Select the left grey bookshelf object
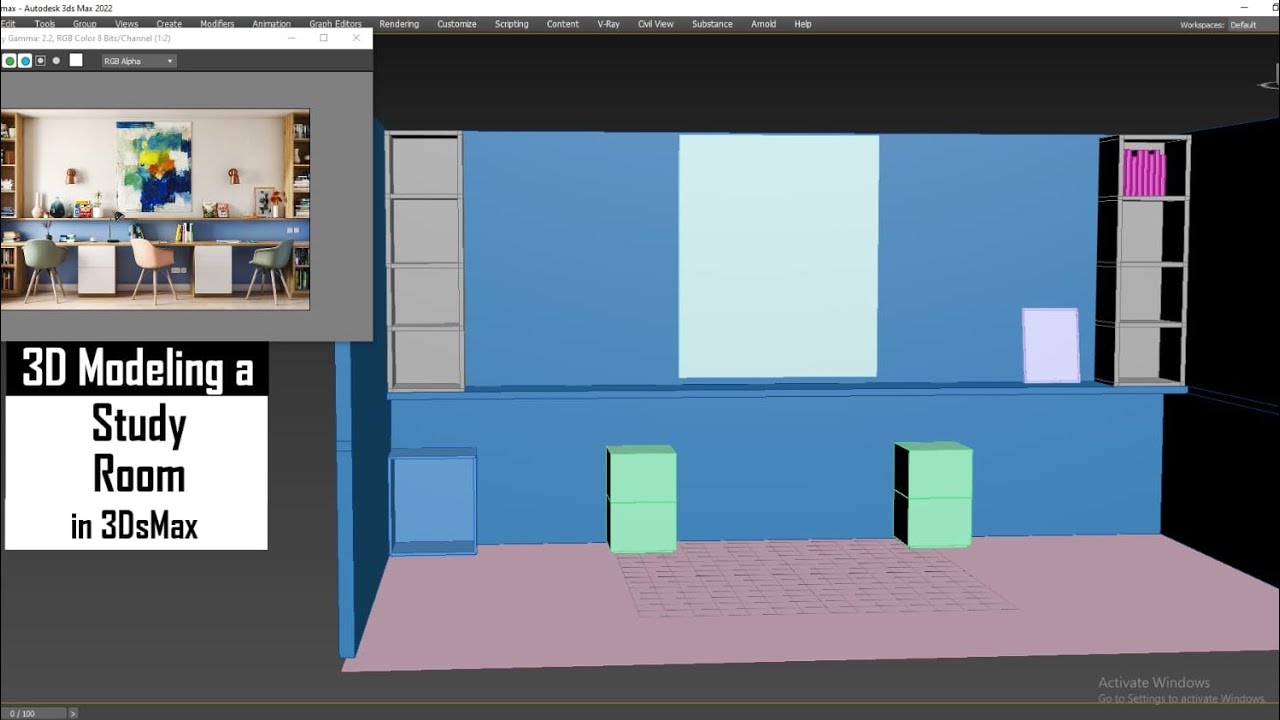 (x=425, y=260)
